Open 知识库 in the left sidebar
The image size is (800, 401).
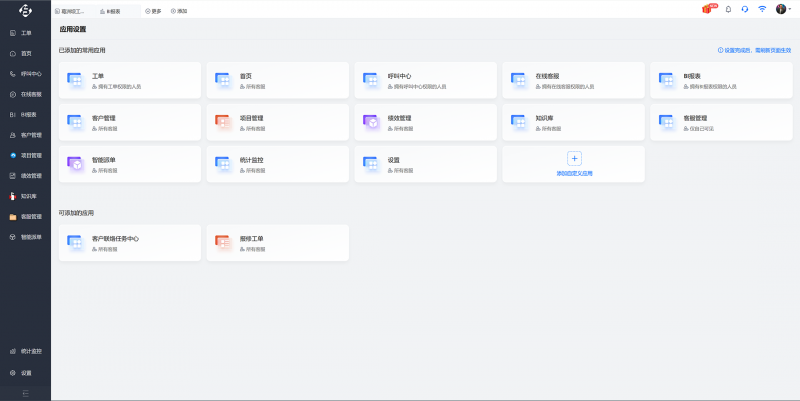25,196
